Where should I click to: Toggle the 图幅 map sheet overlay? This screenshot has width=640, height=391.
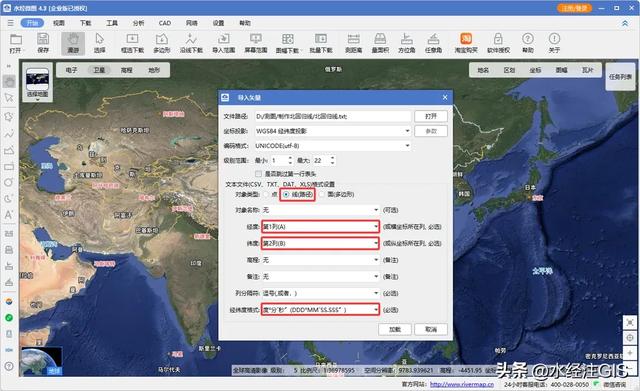tap(562, 70)
